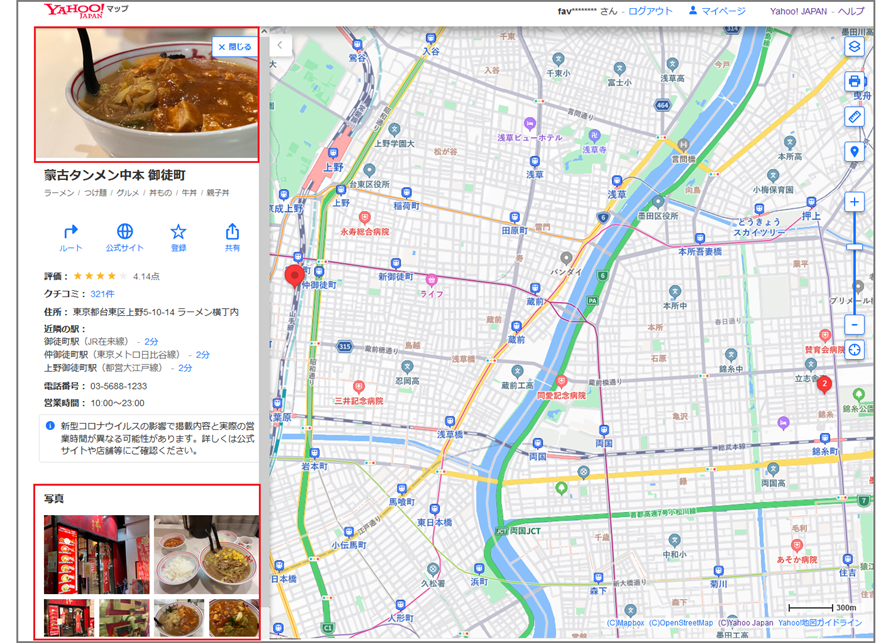Click the 蔵前 subway station icon
Screen dimensions: 886x643
point(535,289)
